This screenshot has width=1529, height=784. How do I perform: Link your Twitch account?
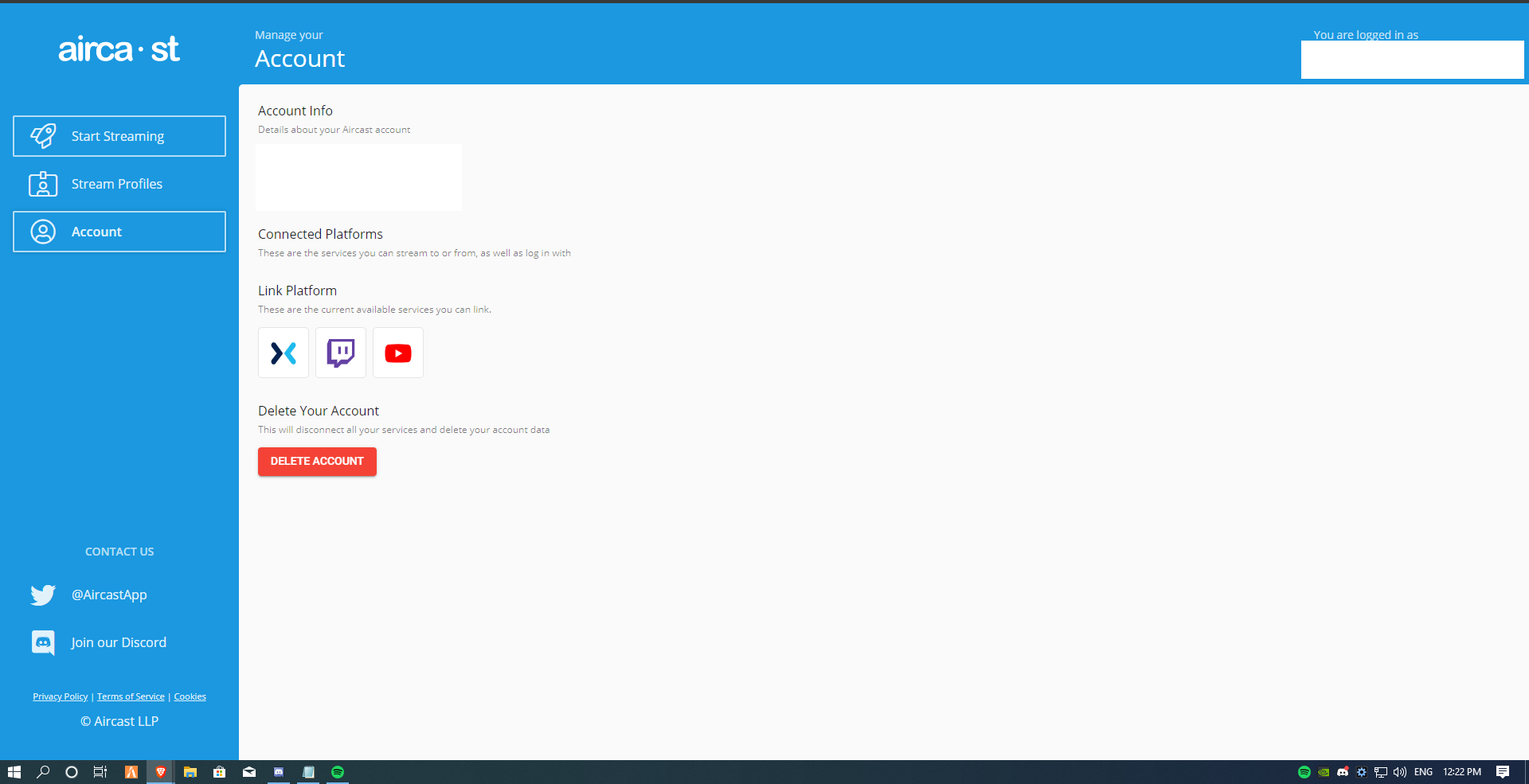click(341, 353)
